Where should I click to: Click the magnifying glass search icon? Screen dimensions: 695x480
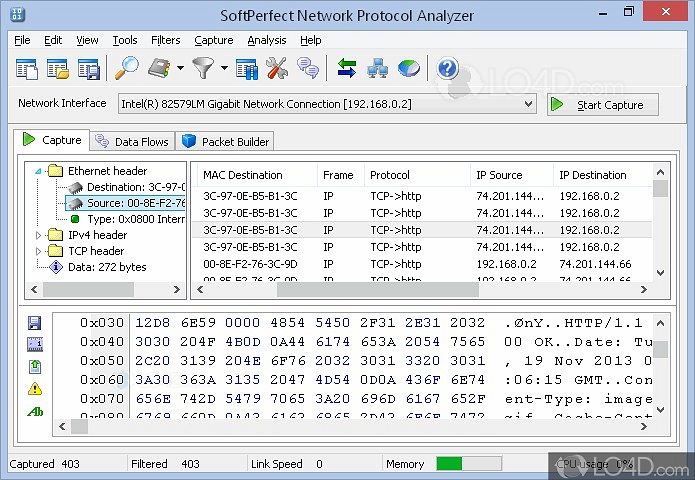point(126,69)
